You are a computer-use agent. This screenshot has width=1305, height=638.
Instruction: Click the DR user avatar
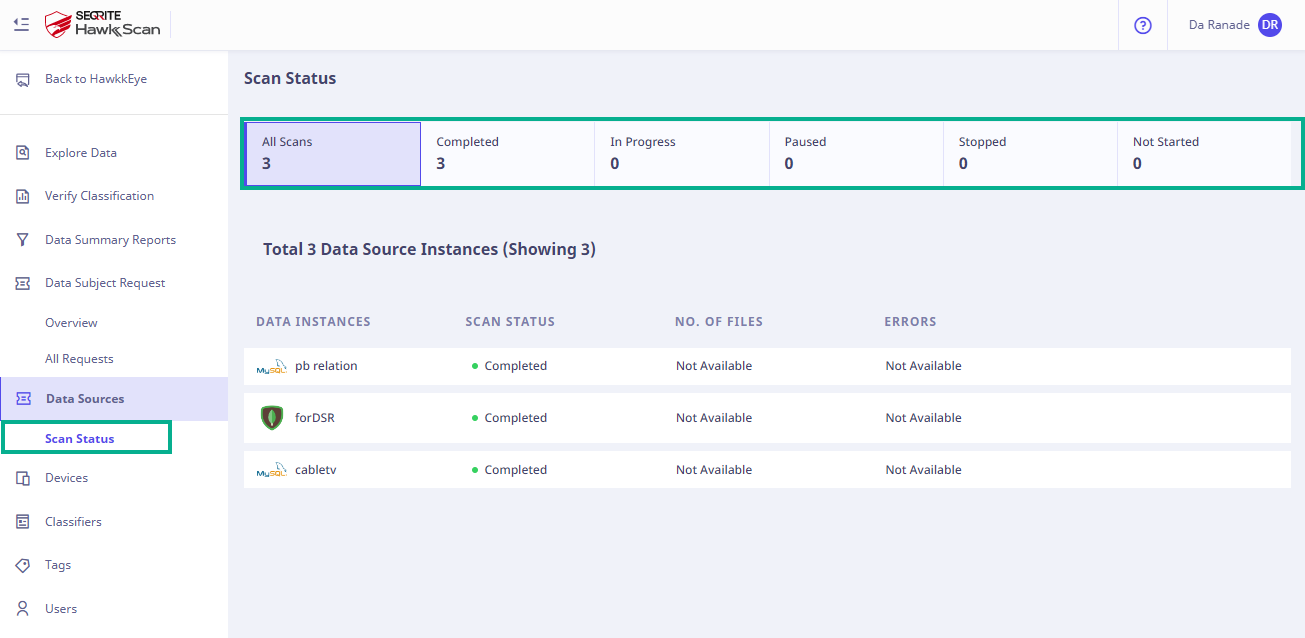pos(1269,25)
